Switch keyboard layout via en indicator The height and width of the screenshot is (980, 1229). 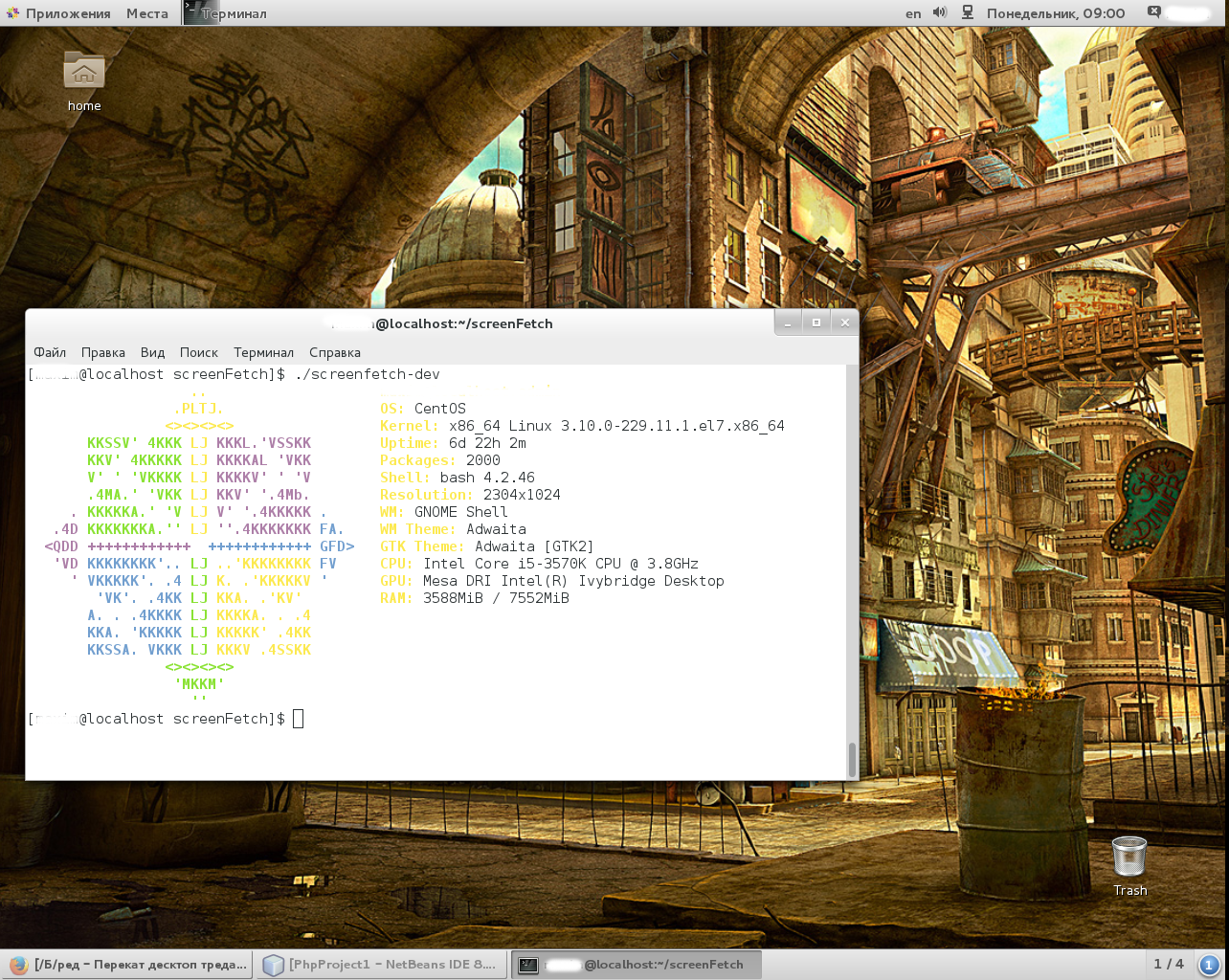913,13
